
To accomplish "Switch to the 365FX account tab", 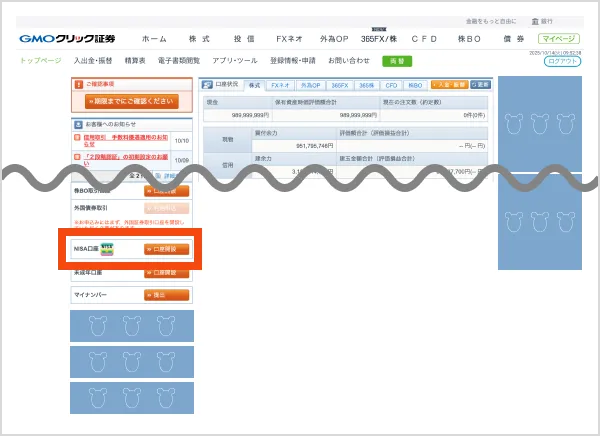I will [x=339, y=86].
